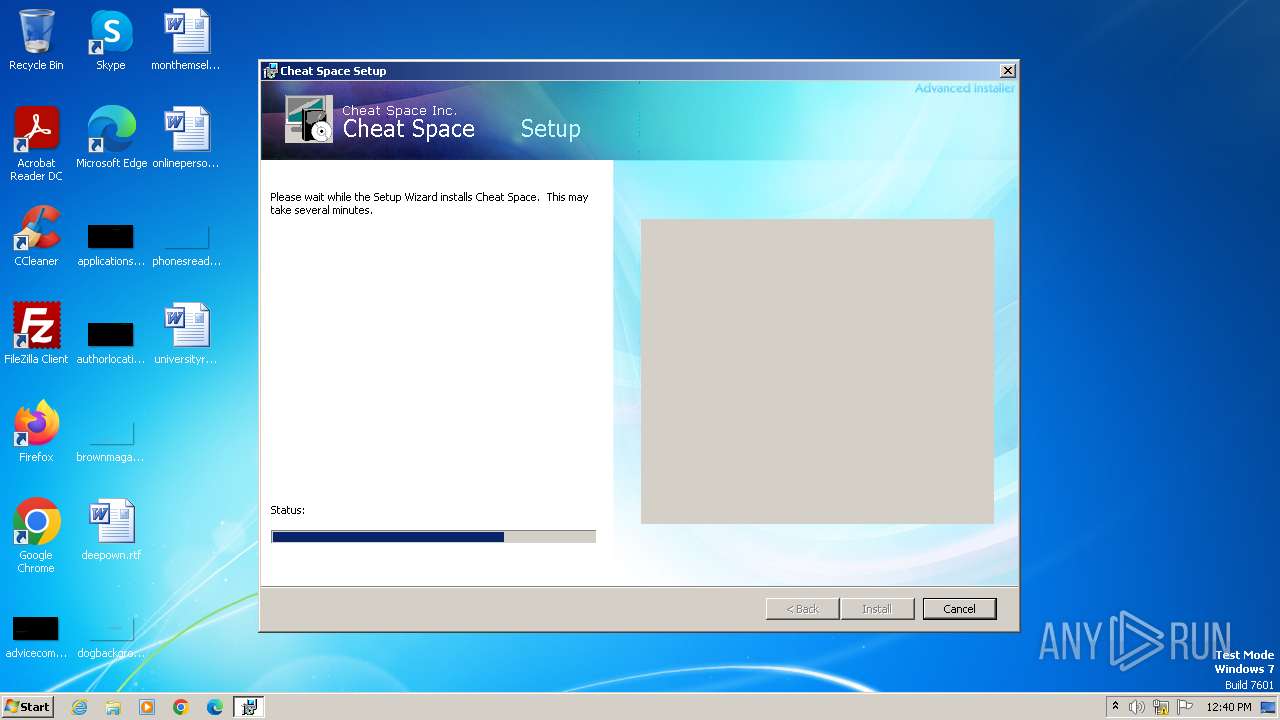Close the Cheat Space Setup window
The width and height of the screenshot is (1280, 720).
[x=1008, y=70]
